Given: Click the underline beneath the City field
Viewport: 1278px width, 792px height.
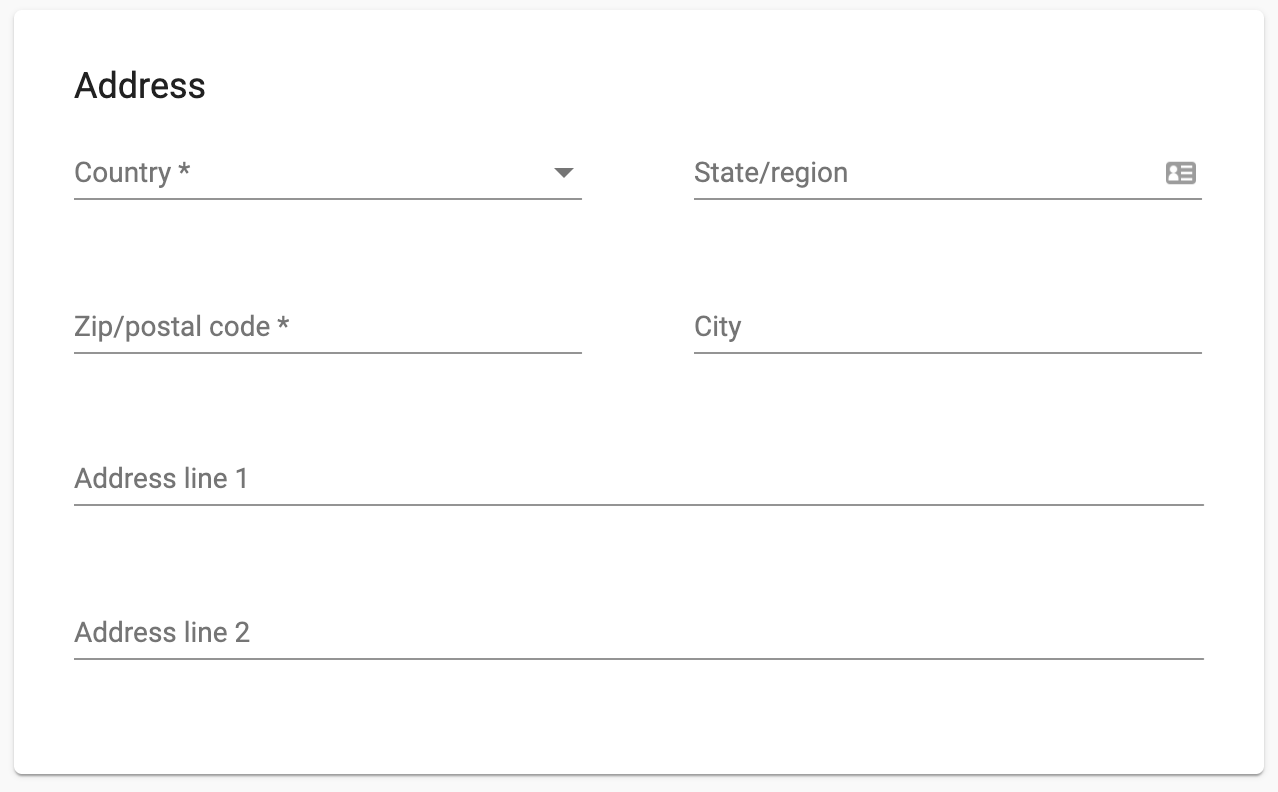Looking at the screenshot, I should click(948, 353).
